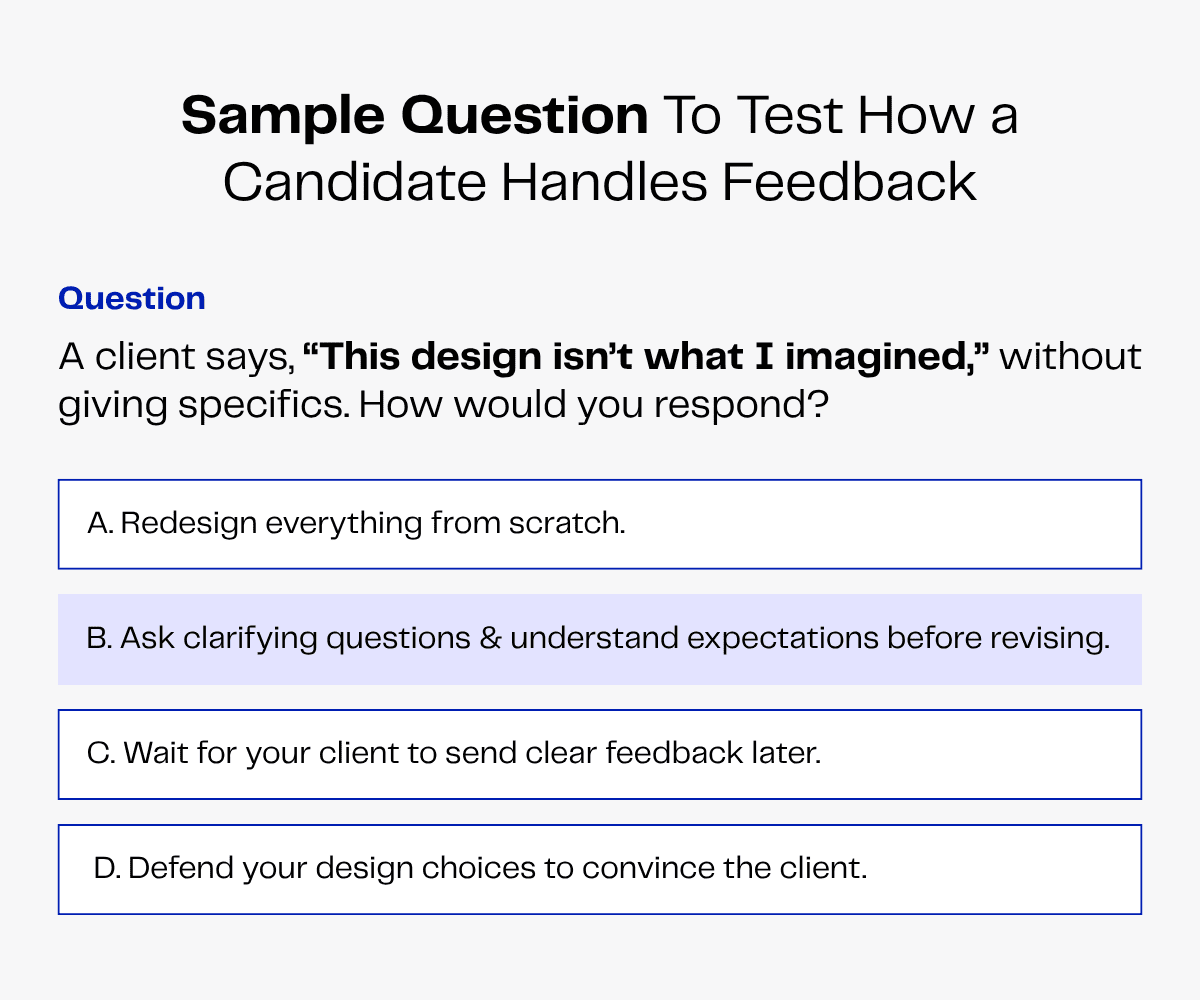Click the "Candidate Handles Feedback" title line
The width and height of the screenshot is (1200, 1000).
coord(599,183)
